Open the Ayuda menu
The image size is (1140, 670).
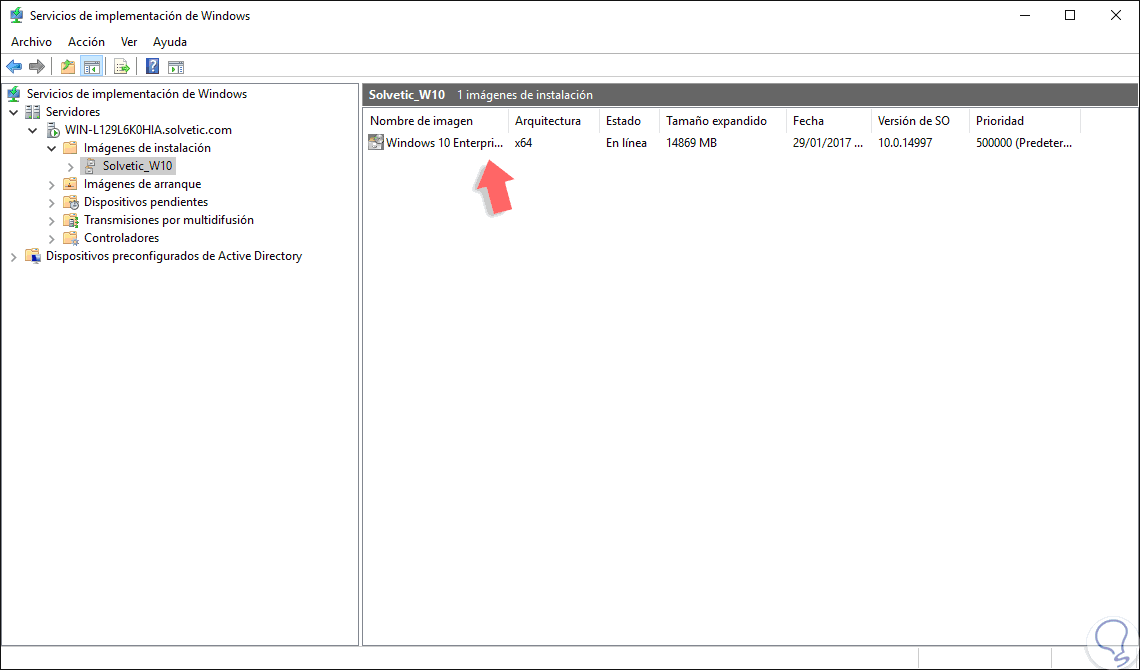click(170, 42)
